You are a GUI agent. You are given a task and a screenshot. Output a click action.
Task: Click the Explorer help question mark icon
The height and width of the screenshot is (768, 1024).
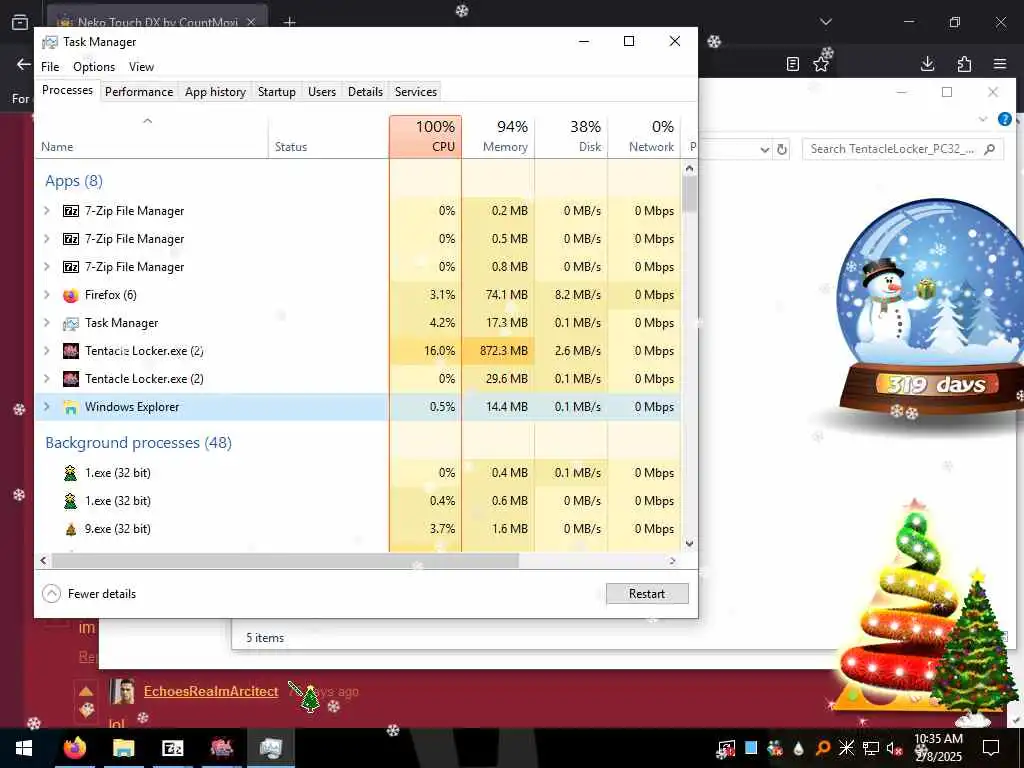pyautogui.click(x=1005, y=119)
